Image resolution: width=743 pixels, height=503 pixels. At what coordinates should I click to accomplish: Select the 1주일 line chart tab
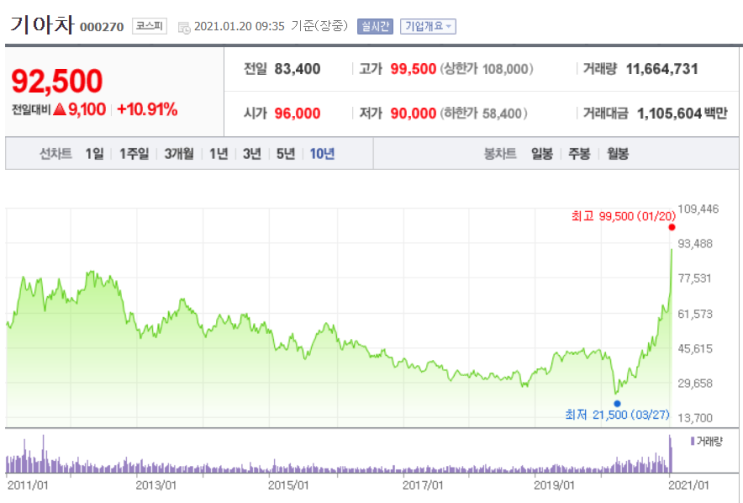pyautogui.click(x=134, y=153)
